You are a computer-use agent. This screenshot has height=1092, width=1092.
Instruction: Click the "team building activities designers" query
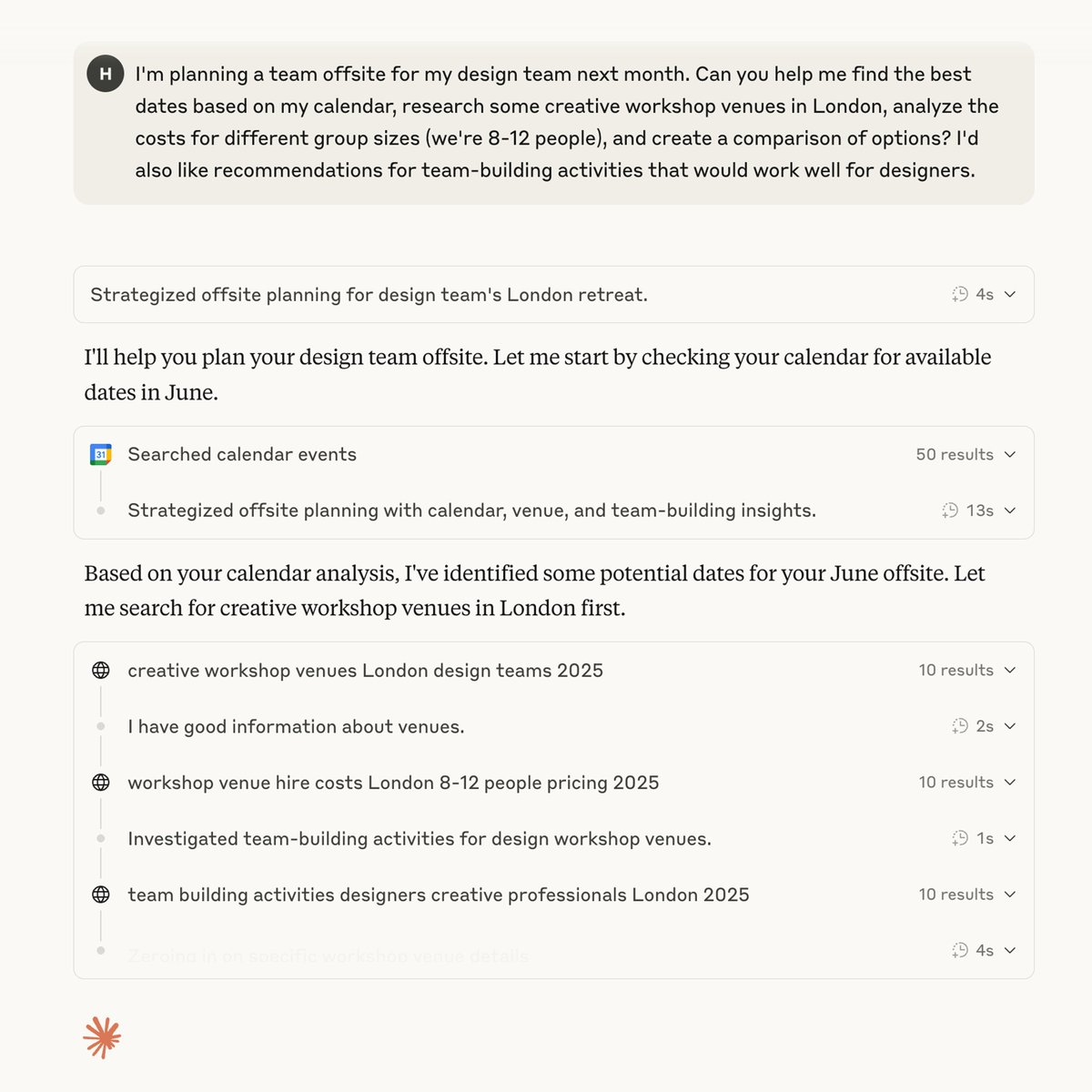pos(438,895)
